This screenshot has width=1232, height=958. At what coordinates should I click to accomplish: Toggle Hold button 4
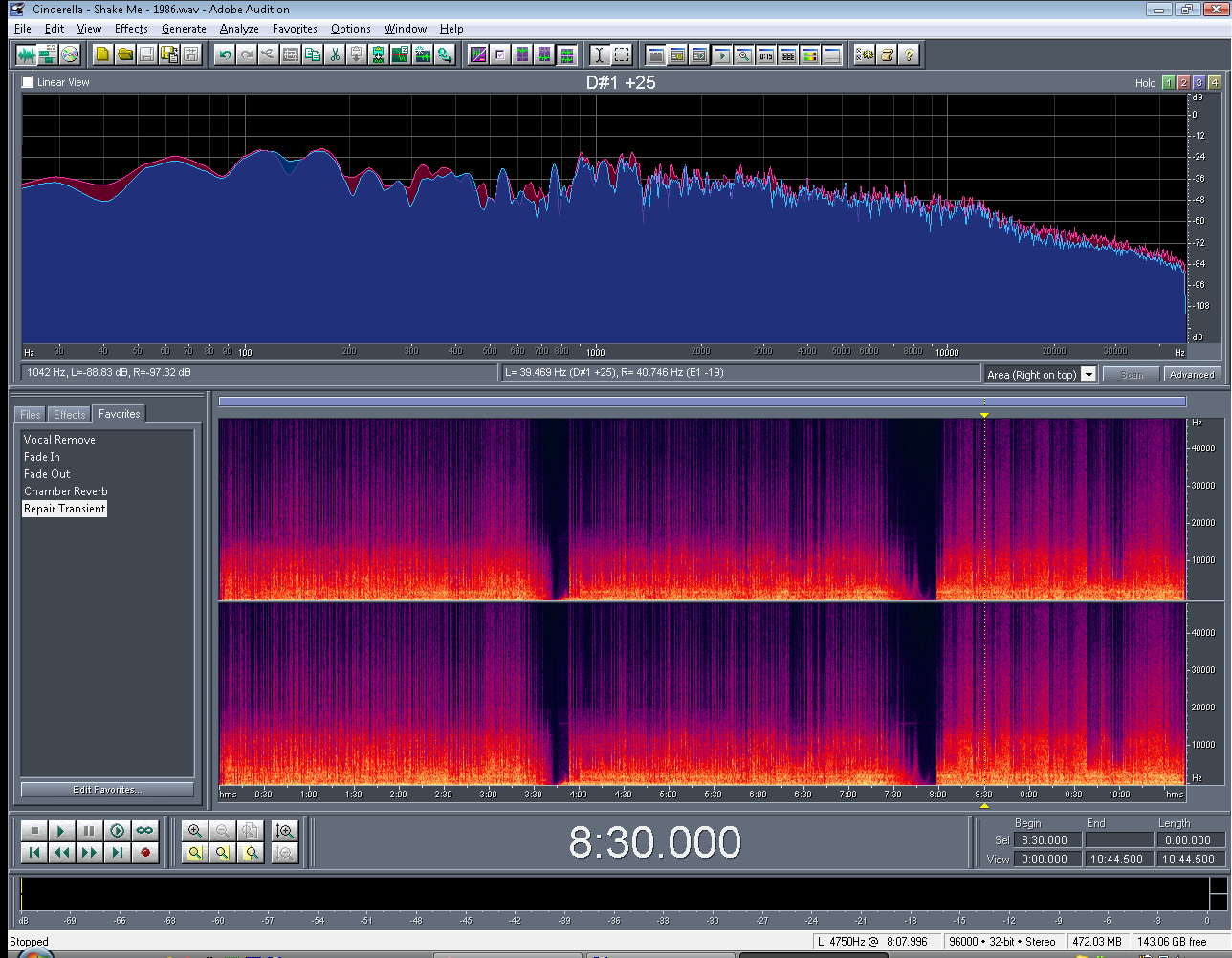(x=1214, y=82)
